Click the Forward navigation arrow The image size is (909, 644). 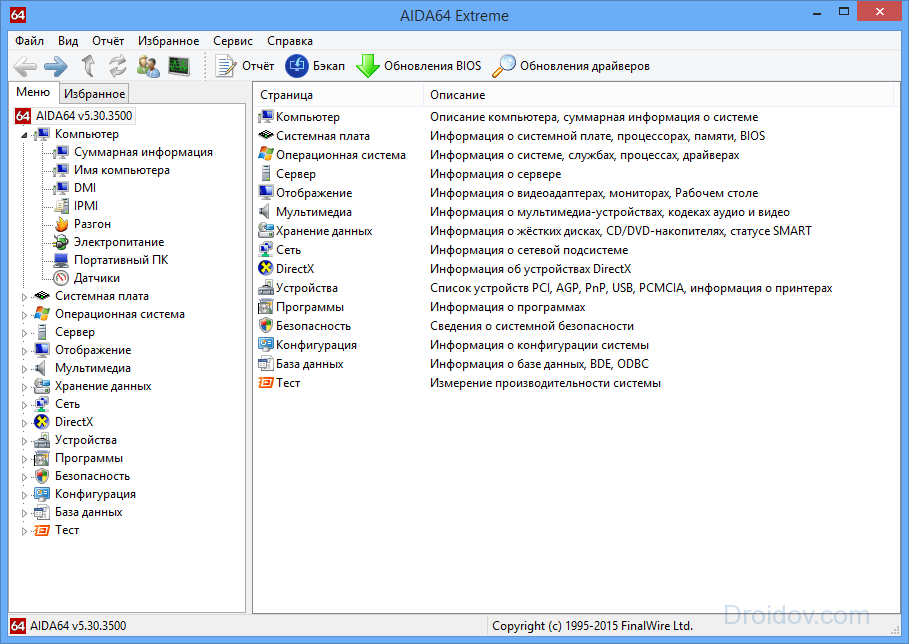point(56,66)
